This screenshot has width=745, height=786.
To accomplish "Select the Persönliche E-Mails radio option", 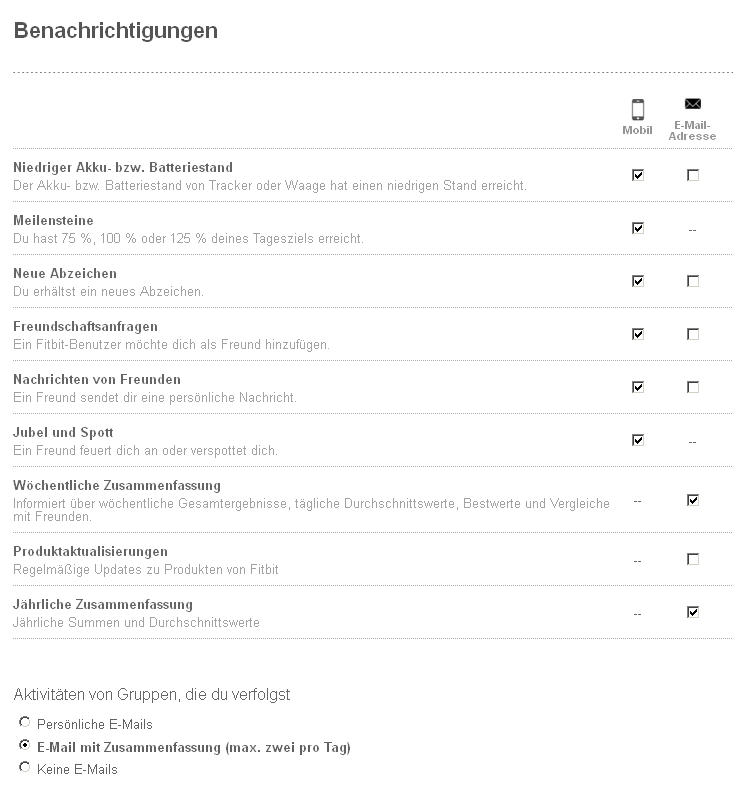I will [25, 722].
